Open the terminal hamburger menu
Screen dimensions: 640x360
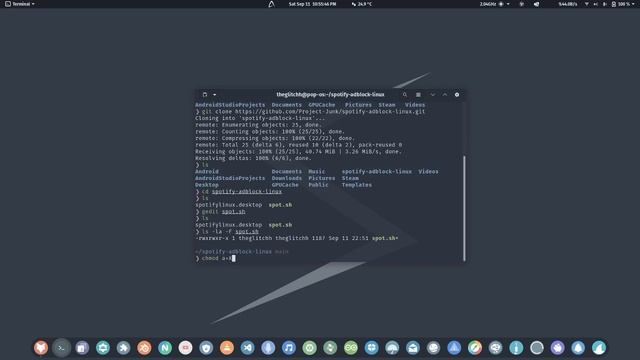pos(418,95)
